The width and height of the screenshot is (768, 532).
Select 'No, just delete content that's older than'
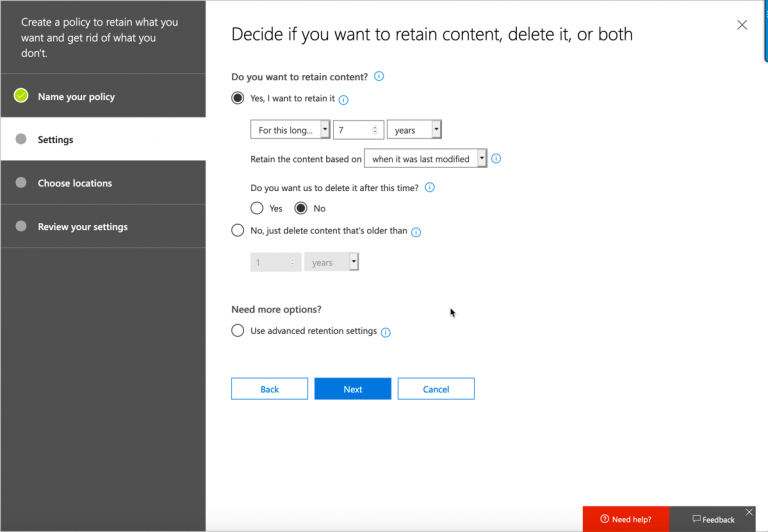pos(238,230)
